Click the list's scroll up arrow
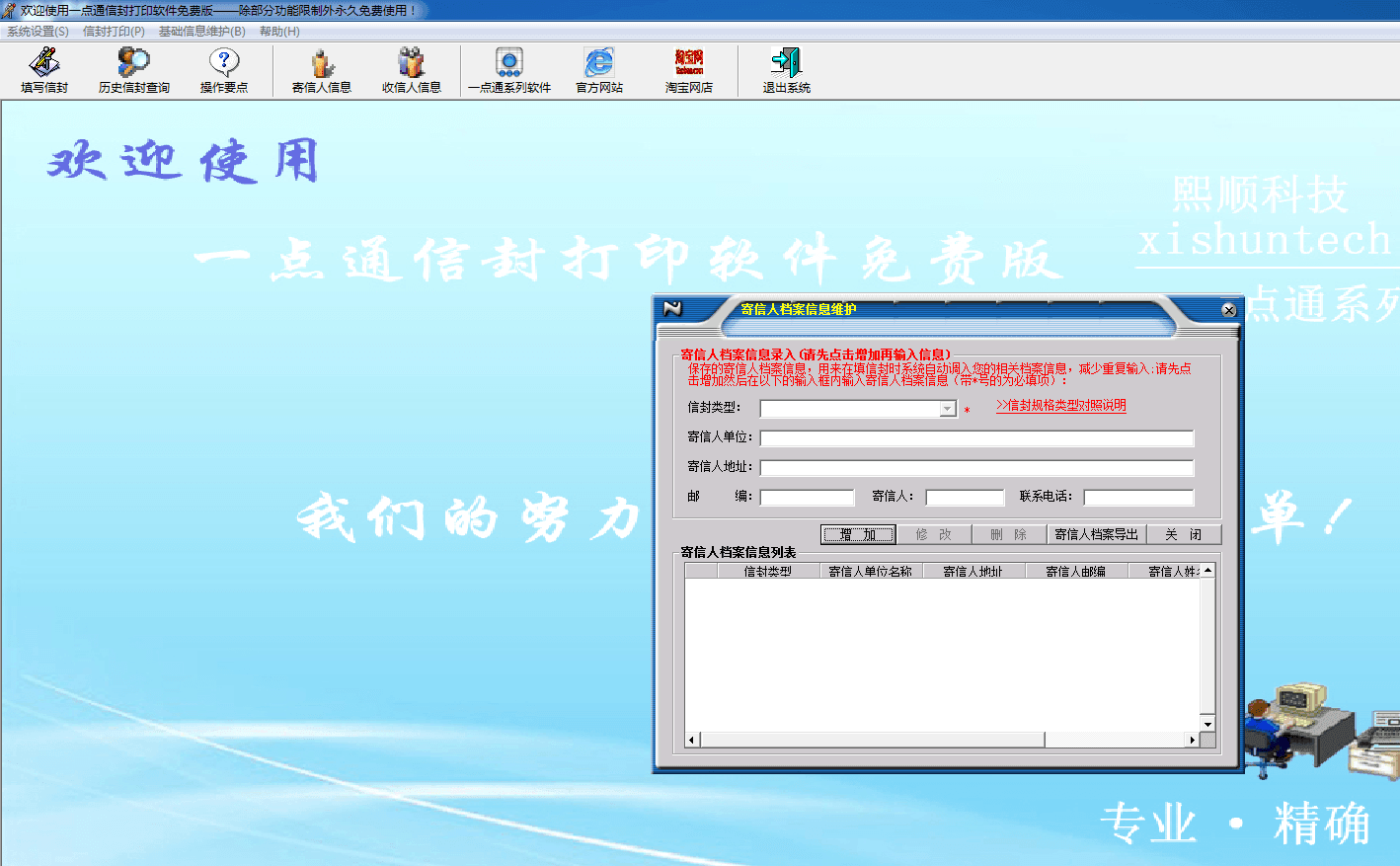The width and height of the screenshot is (1400, 866). pos(1207,571)
